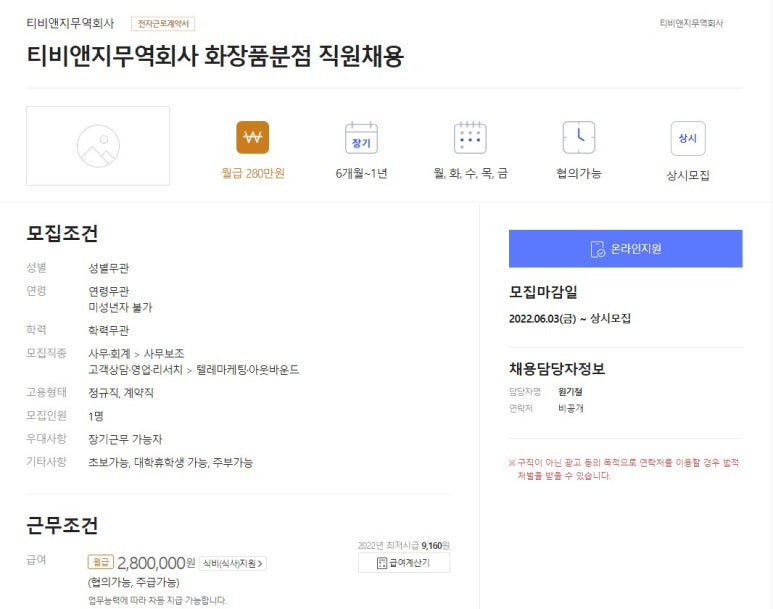
Task: Click the 근무조건 section heading
Action: tap(62, 526)
